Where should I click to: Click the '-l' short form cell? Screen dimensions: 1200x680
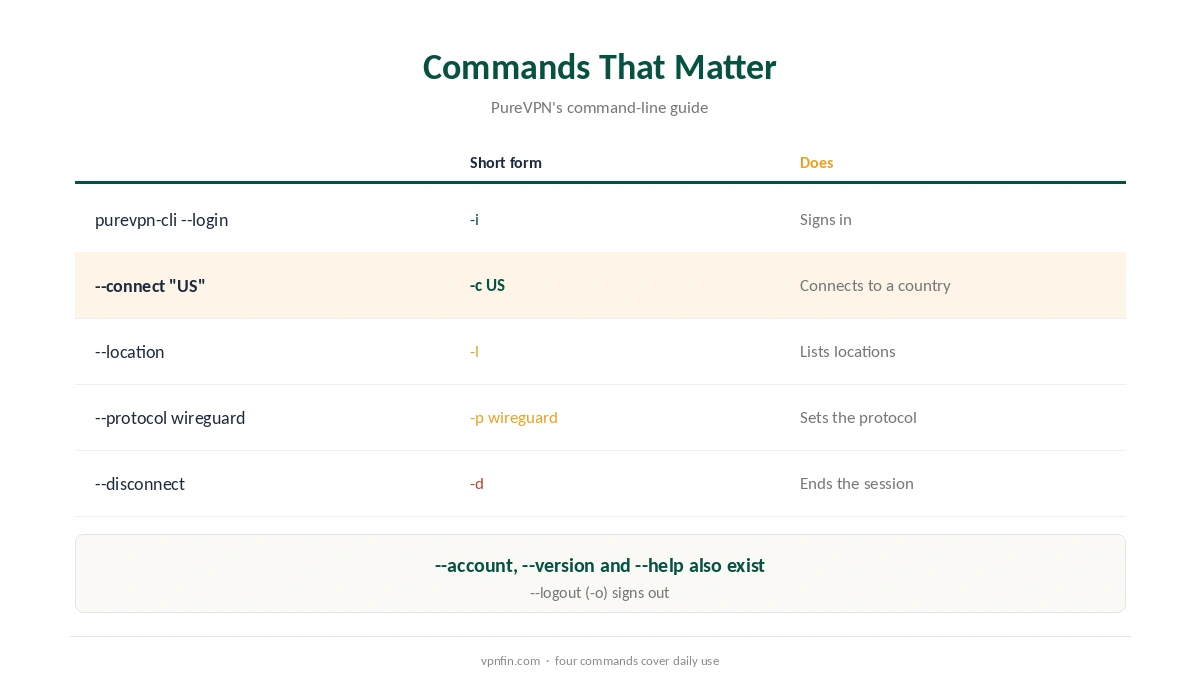[x=474, y=351]
